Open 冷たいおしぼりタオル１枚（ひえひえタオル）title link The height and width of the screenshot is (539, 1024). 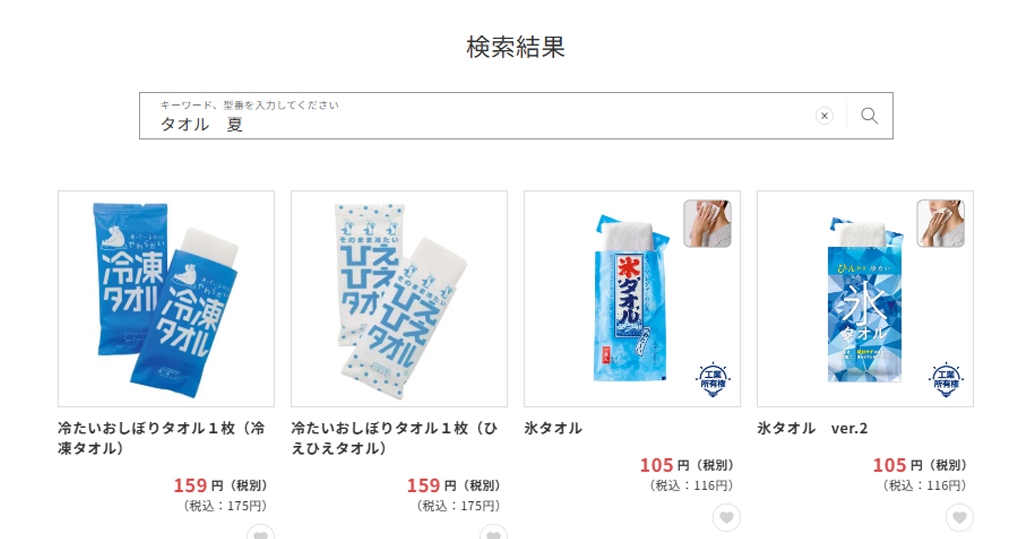pyautogui.click(x=394, y=438)
